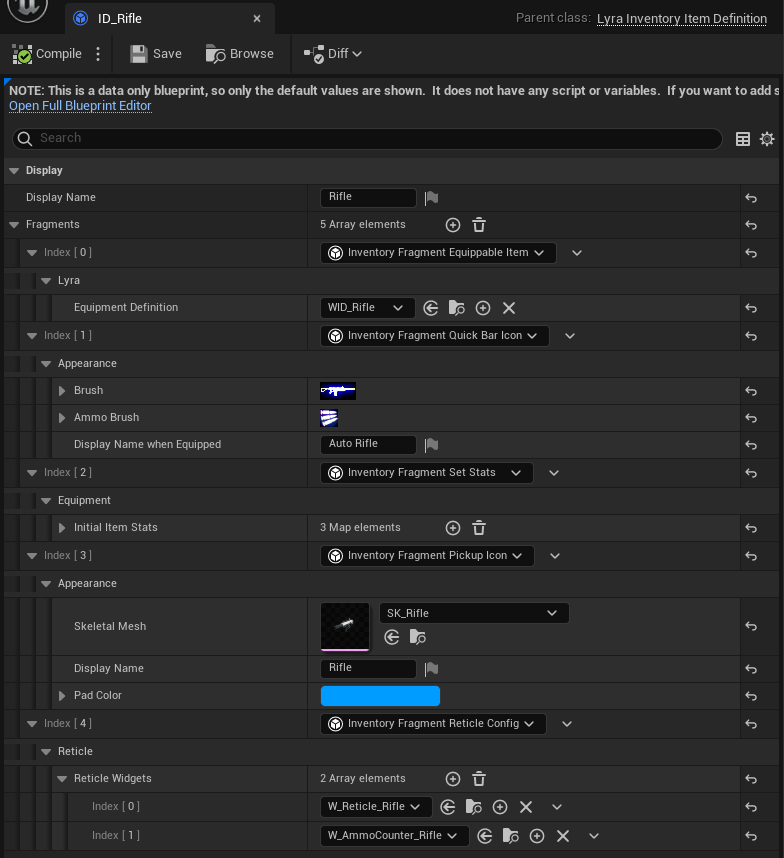Browse to W_Reticle_Rifle in Content Browser

coord(473,807)
